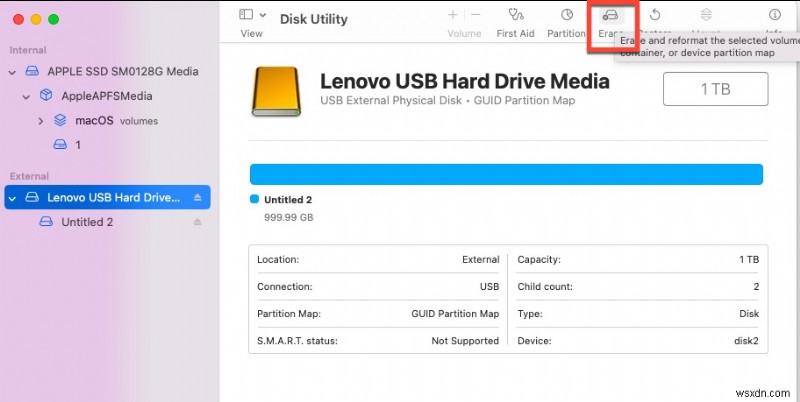Viewport: 800px width, 402px height.
Task: Click the disk2 device value
Action: coord(746,341)
